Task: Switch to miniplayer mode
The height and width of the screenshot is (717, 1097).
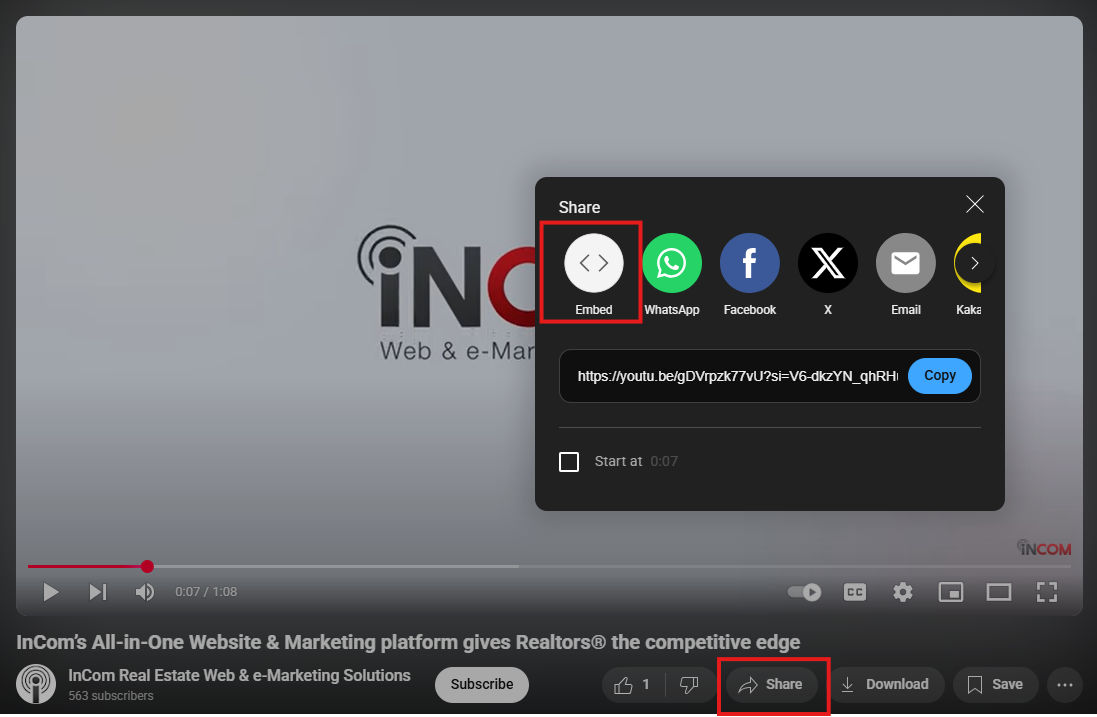Action: [951, 592]
